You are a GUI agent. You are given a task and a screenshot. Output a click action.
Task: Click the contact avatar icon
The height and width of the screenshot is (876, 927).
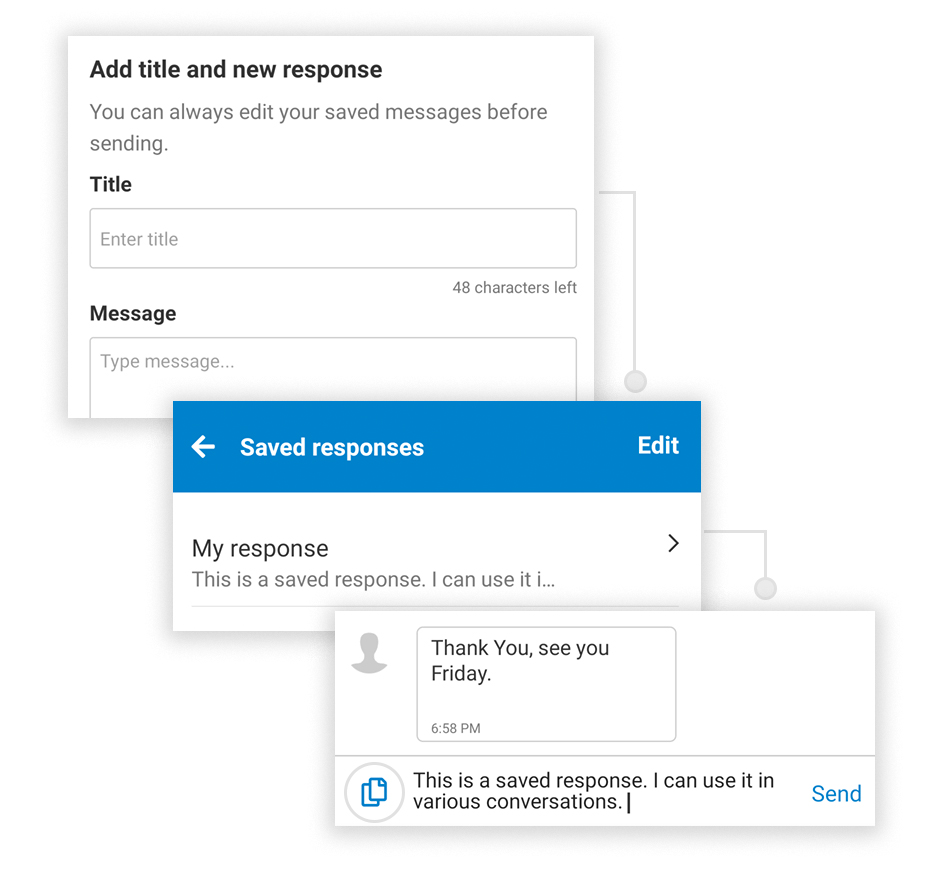point(369,653)
